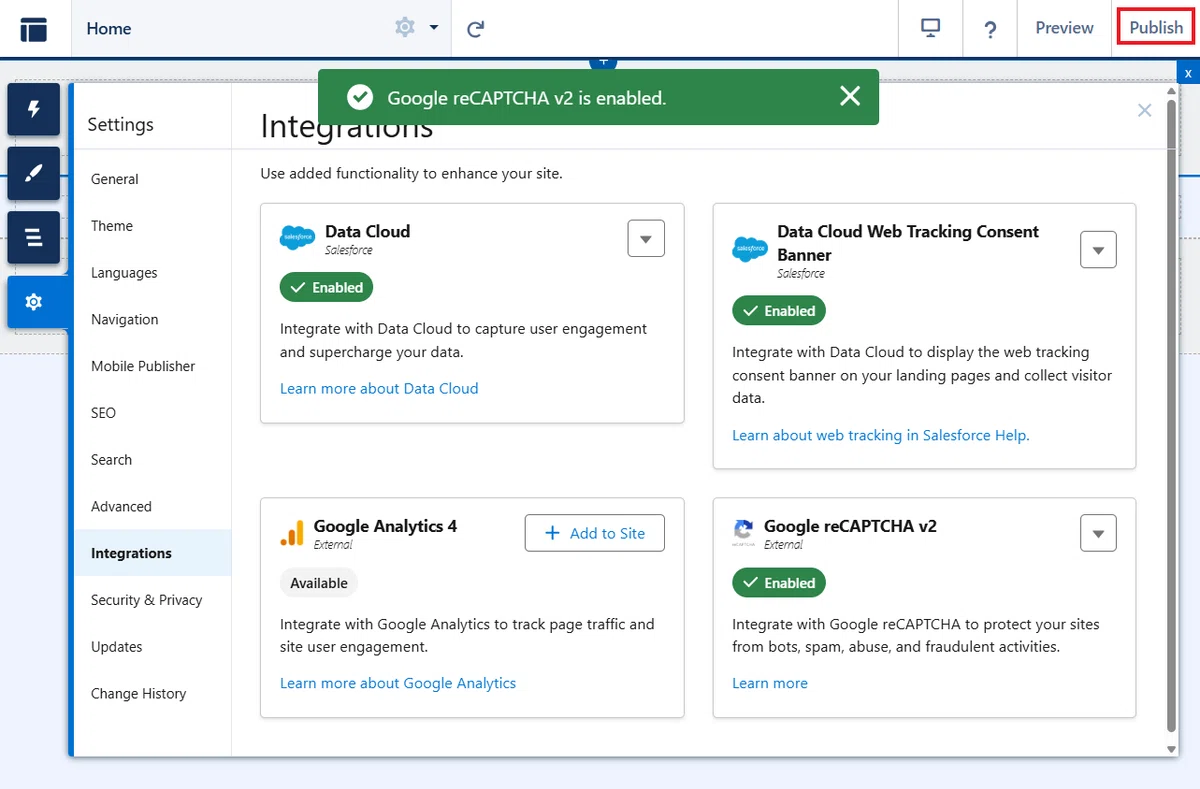This screenshot has height=789, width=1200.
Task: Click the Google reCAPTCHA v2 card title
Action: [x=850, y=526]
